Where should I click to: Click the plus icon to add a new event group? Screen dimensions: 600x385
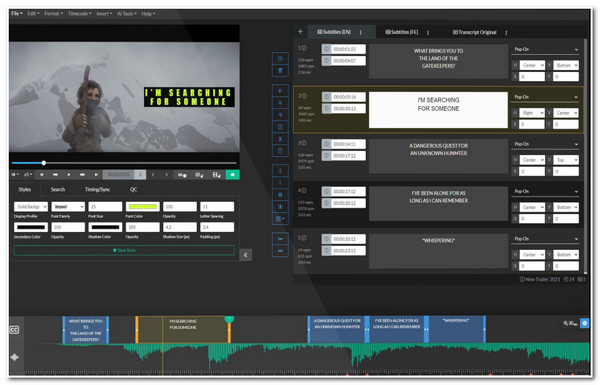pyautogui.click(x=300, y=32)
